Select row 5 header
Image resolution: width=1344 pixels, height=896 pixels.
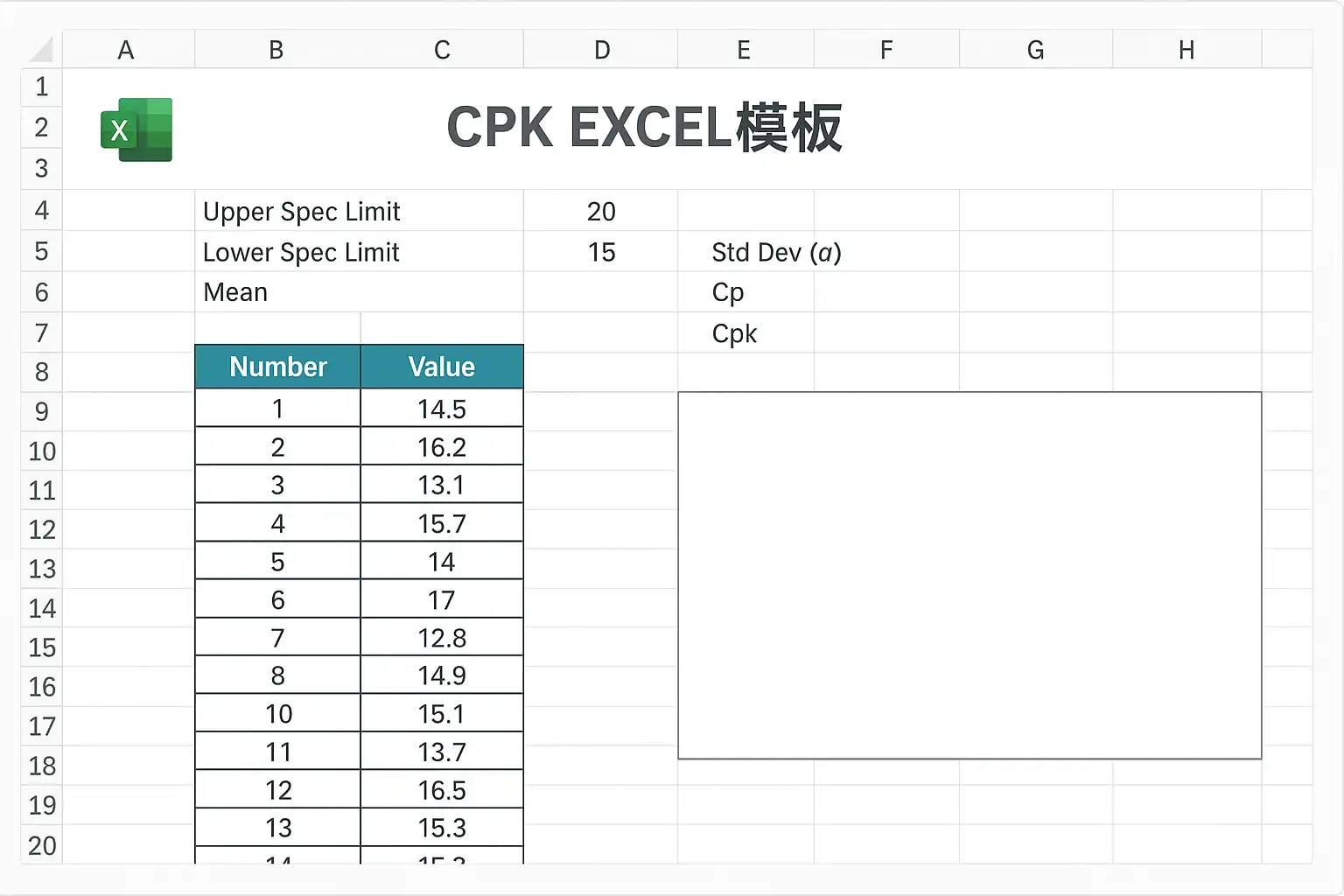click(x=41, y=252)
